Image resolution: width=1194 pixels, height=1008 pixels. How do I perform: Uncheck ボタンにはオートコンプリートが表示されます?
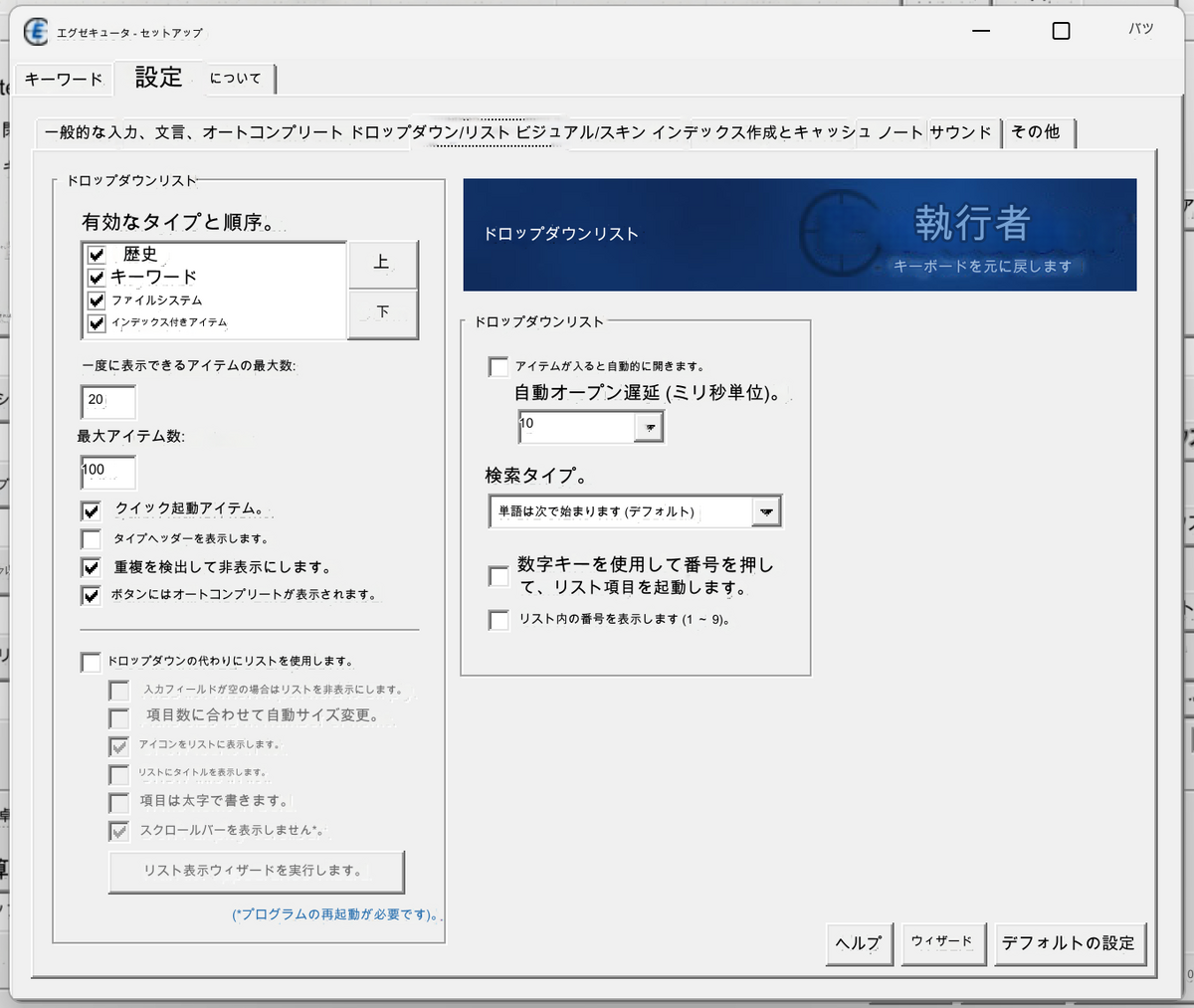[92, 595]
